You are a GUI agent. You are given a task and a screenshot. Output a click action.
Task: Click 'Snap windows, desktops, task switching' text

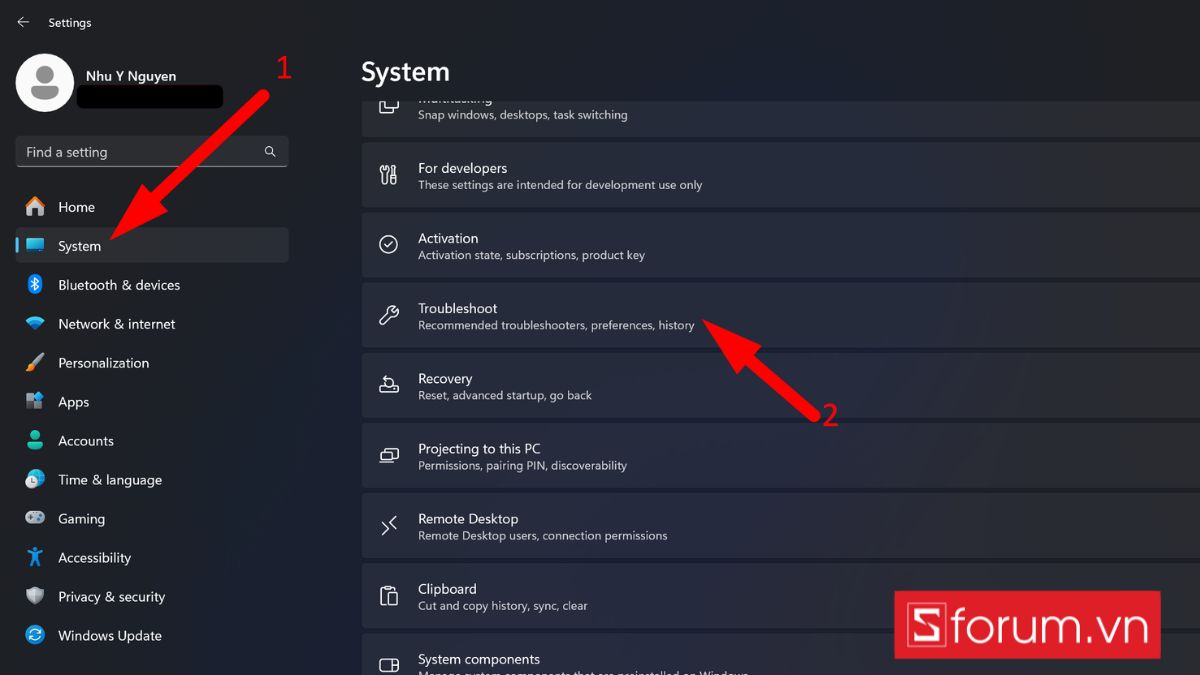click(x=523, y=115)
